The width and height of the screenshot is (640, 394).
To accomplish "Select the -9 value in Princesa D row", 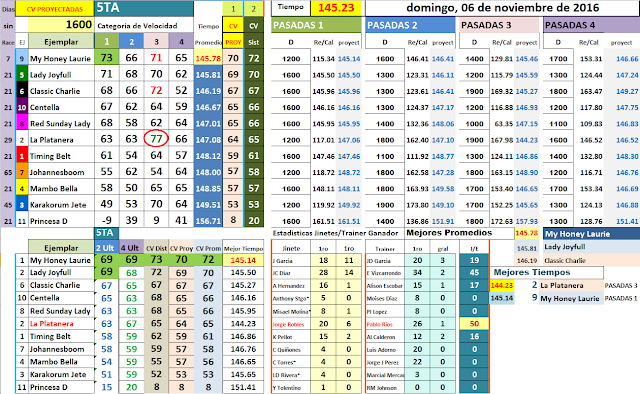I will point(107,220).
